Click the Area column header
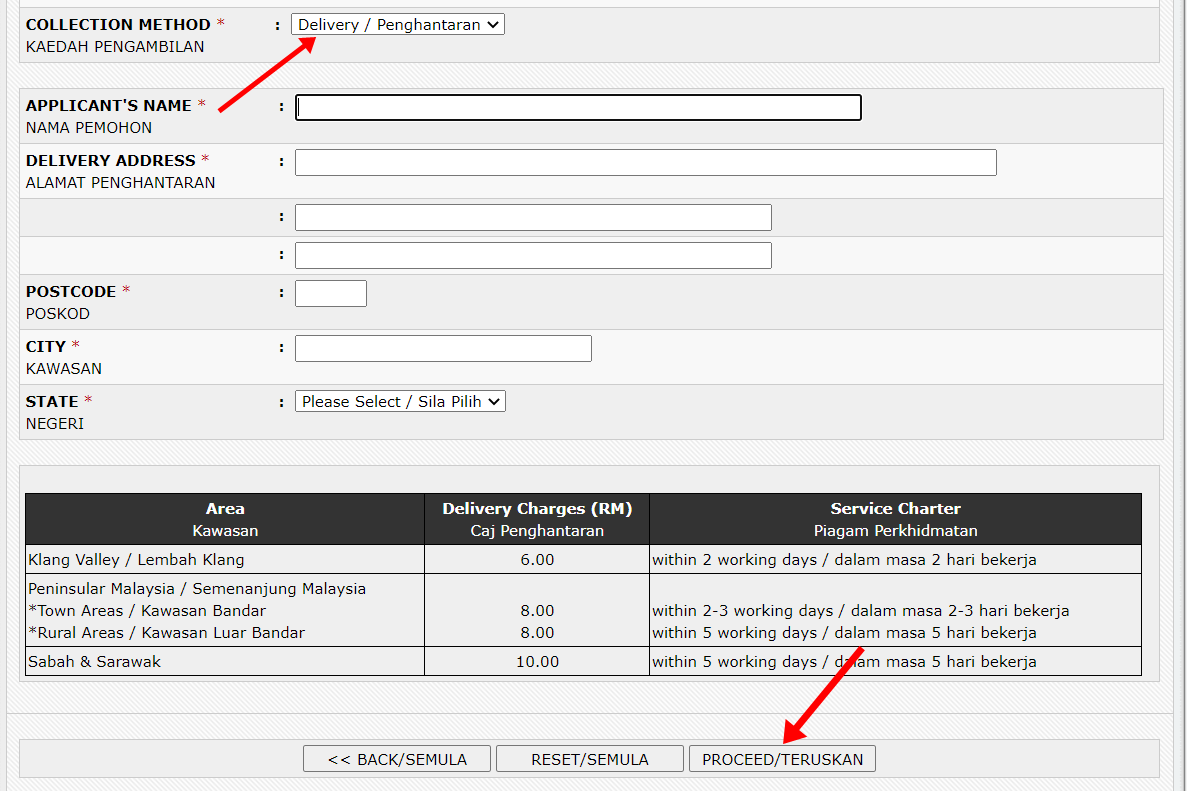 pos(225,519)
